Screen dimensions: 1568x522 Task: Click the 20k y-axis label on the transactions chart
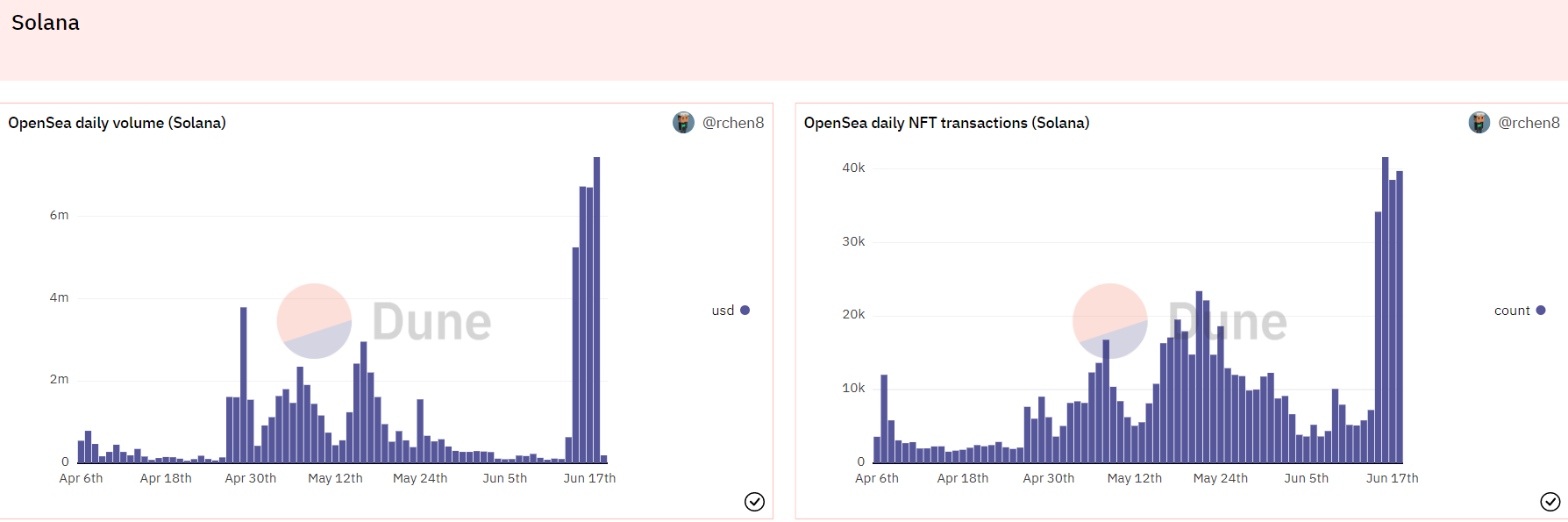tap(853, 314)
